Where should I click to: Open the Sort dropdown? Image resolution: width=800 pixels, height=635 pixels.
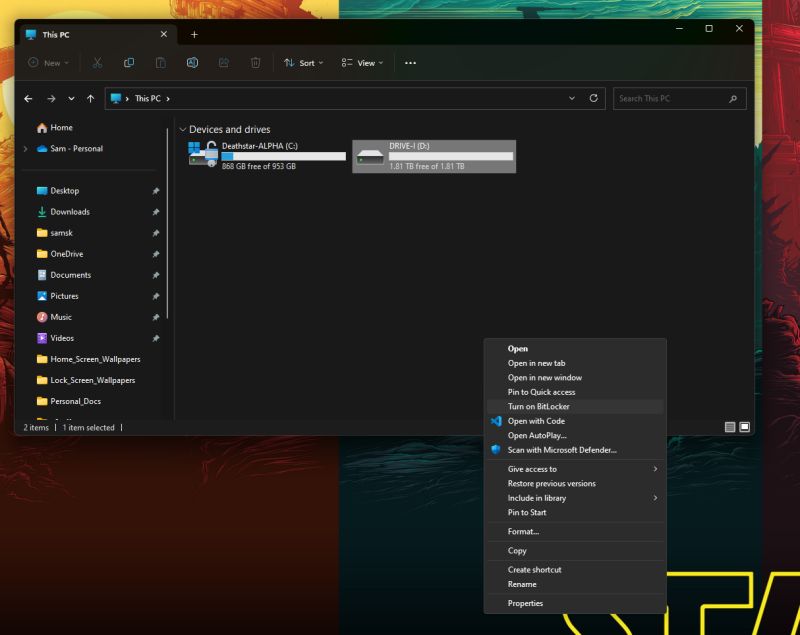(303, 63)
